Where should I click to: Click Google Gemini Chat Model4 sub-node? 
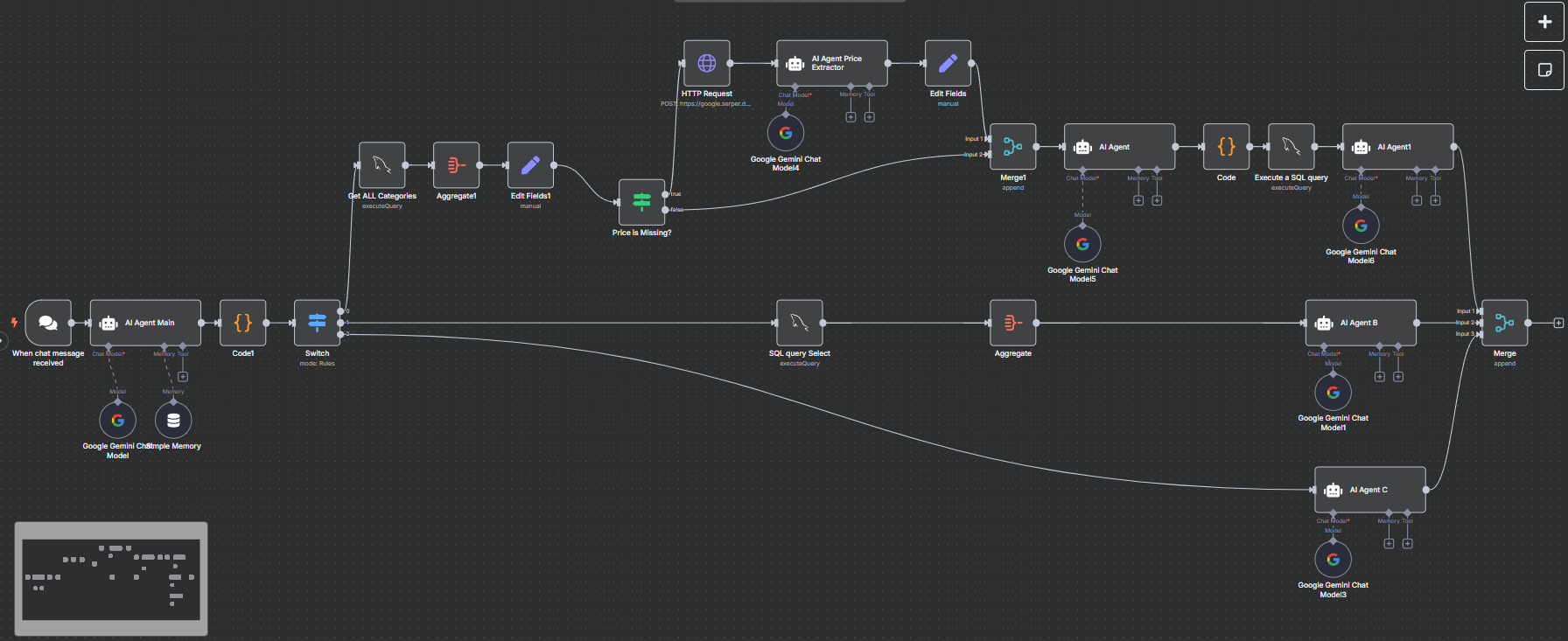pos(786,133)
